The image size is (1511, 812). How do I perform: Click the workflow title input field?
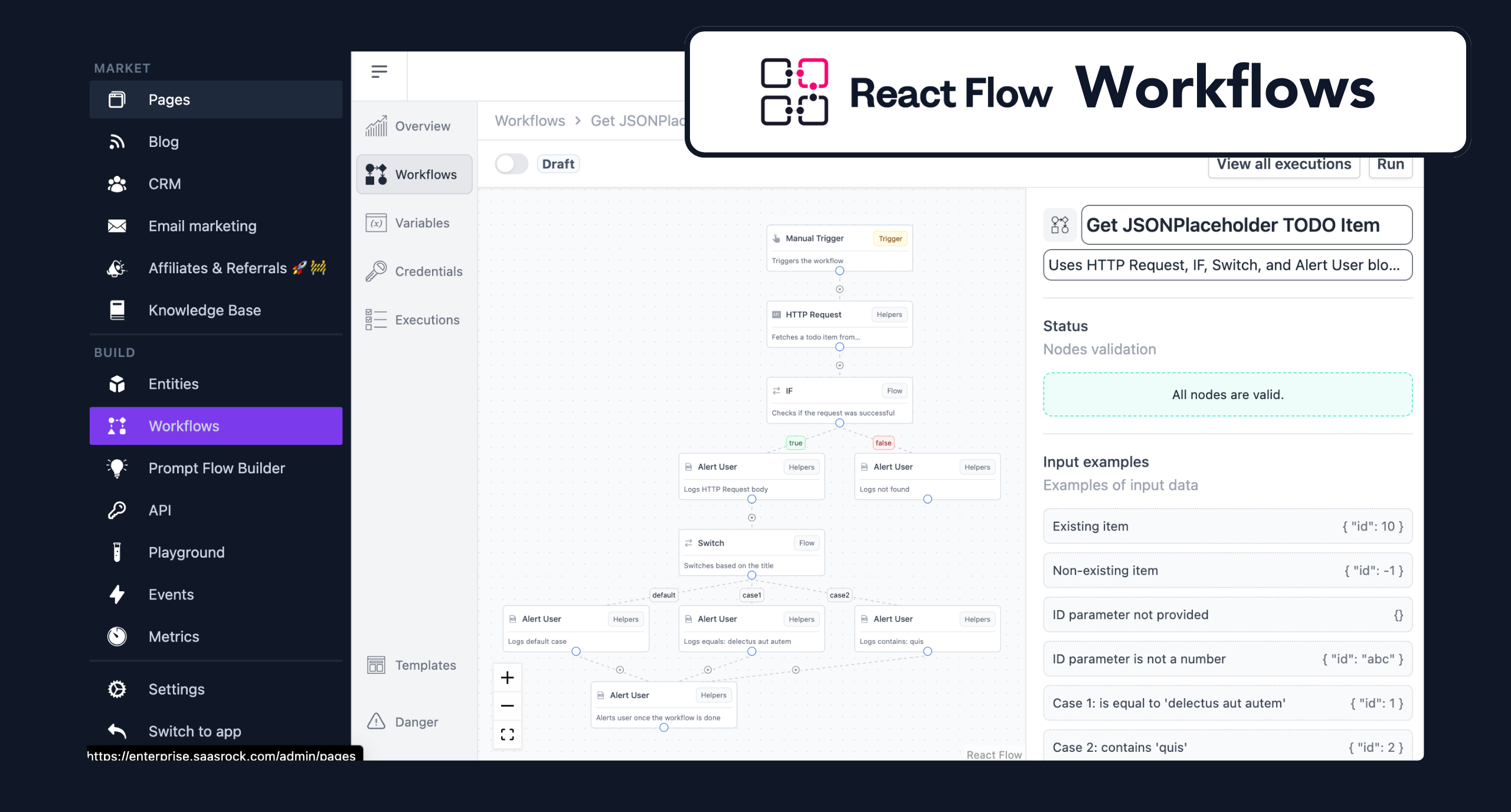coord(1245,225)
